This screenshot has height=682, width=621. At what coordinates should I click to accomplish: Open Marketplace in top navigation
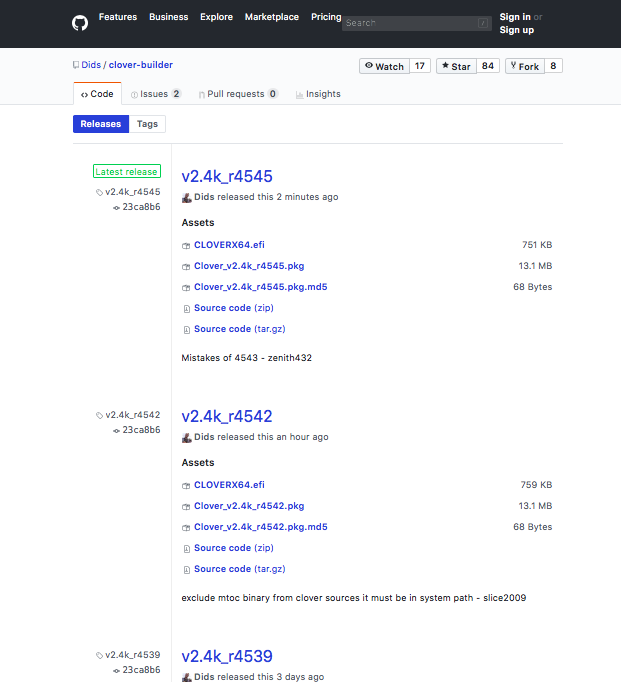pyautogui.click(x=272, y=17)
